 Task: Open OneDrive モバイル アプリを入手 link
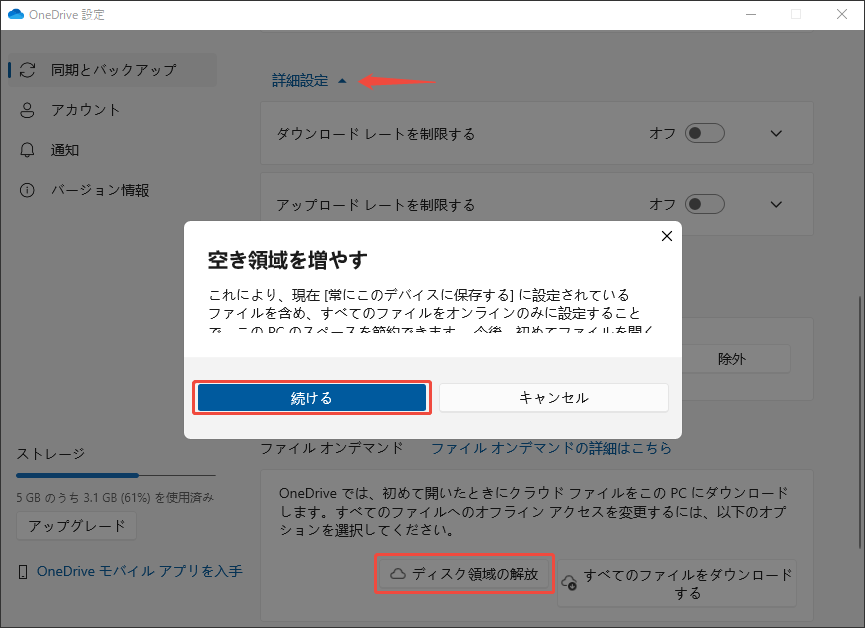140,572
